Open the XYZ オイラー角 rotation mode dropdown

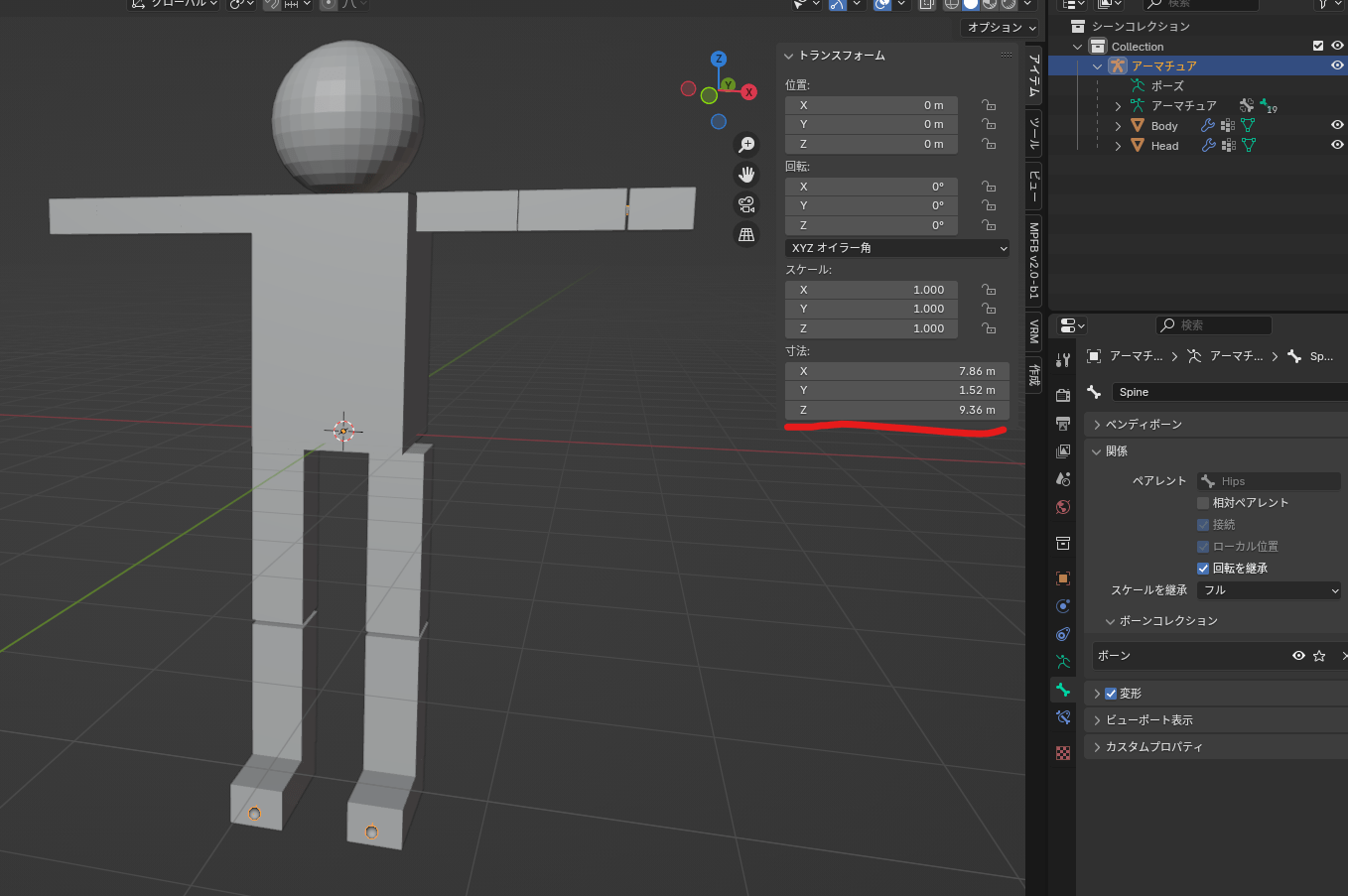(x=897, y=248)
